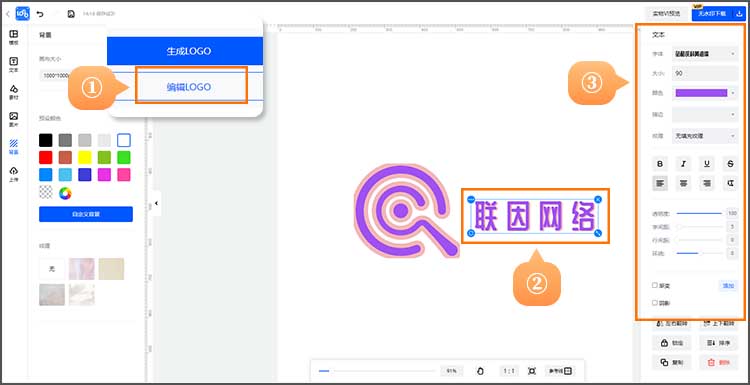Select the hand pan tool in the bottom bar
Screen dimensions: 750x385
[x=481, y=371]
